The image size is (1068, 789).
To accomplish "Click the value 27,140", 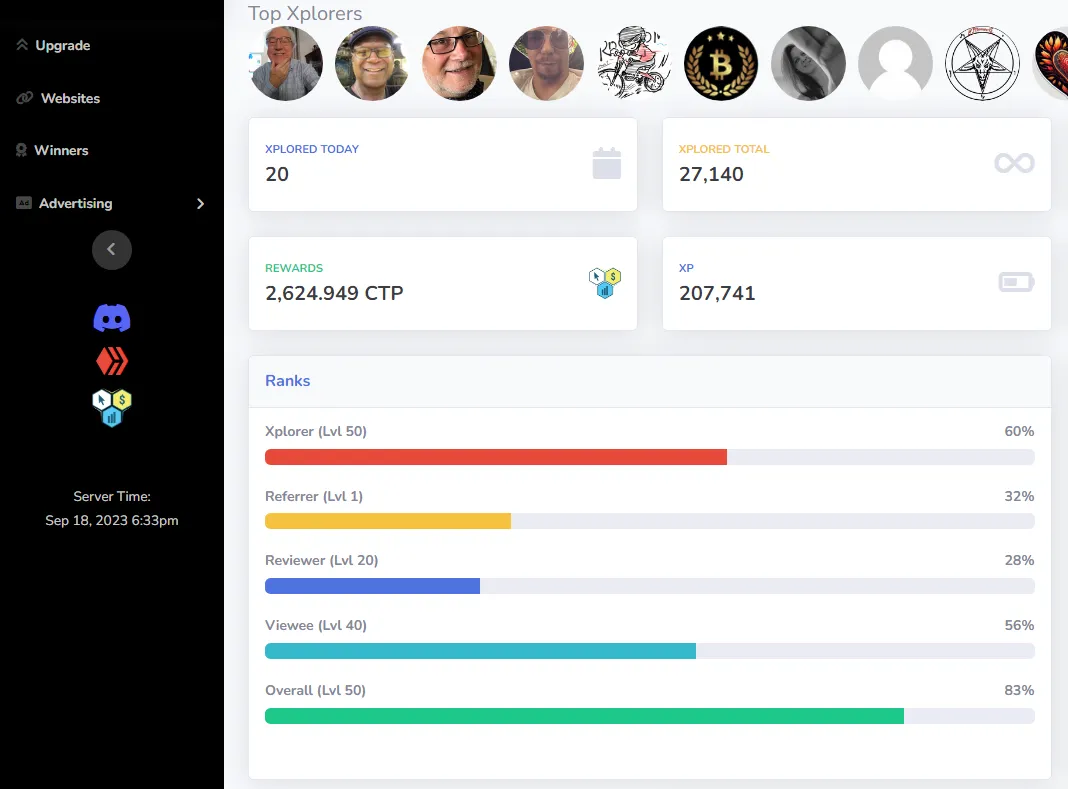I will click(711, 174).
